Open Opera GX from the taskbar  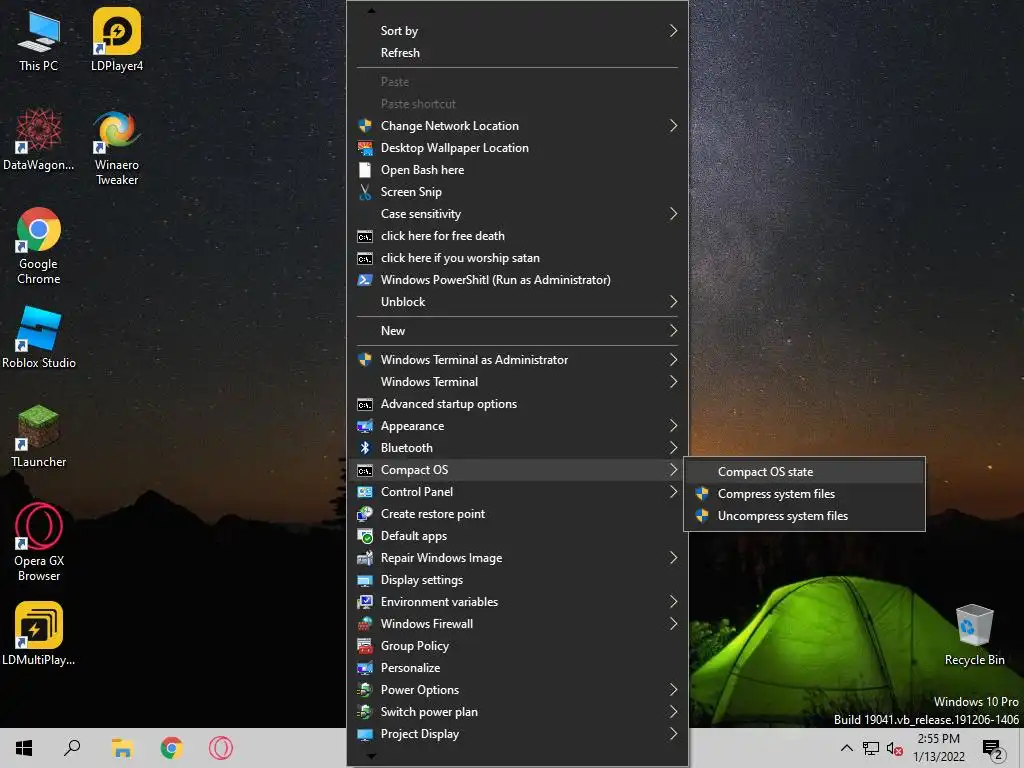[x=221, y=748]
